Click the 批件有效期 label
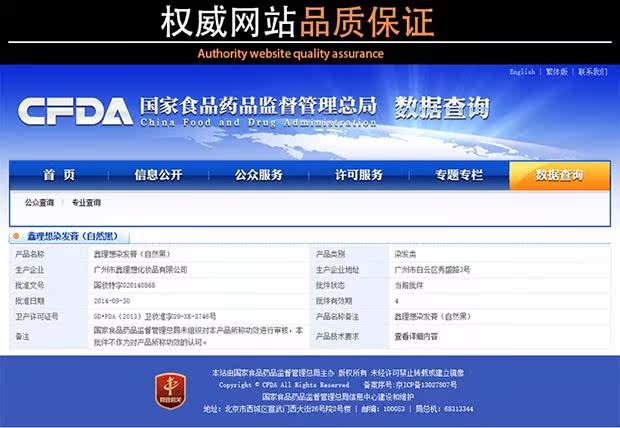Image resolution: width=620 pixels, height=428 pixels. (x=334, y=301)
